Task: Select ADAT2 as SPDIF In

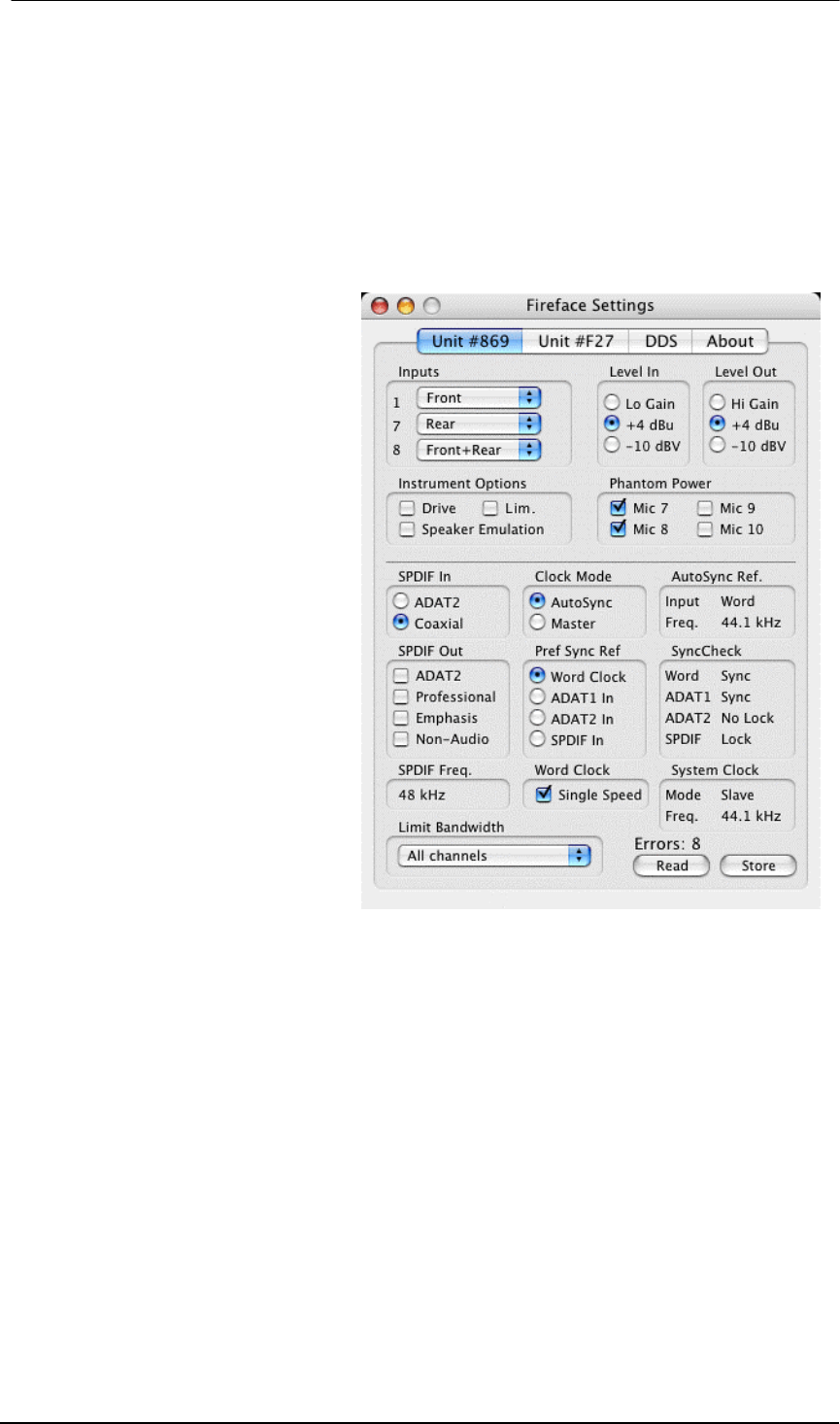Action: [401, 601]
